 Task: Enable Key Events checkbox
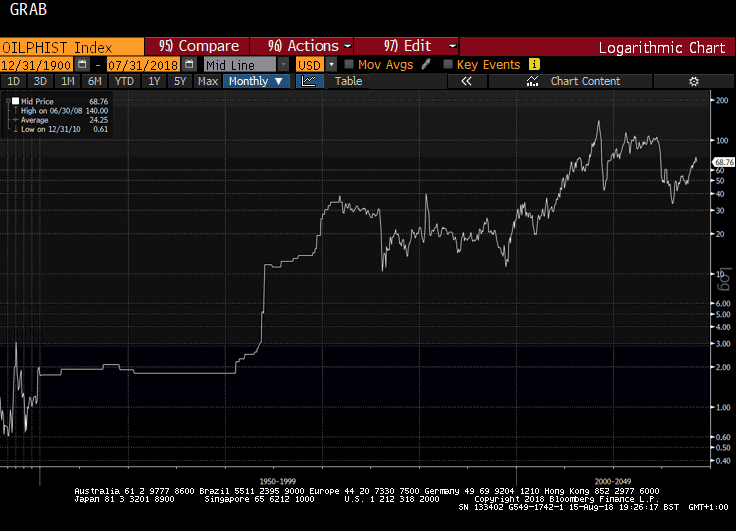pyautogui.click(x=448, y=64)
